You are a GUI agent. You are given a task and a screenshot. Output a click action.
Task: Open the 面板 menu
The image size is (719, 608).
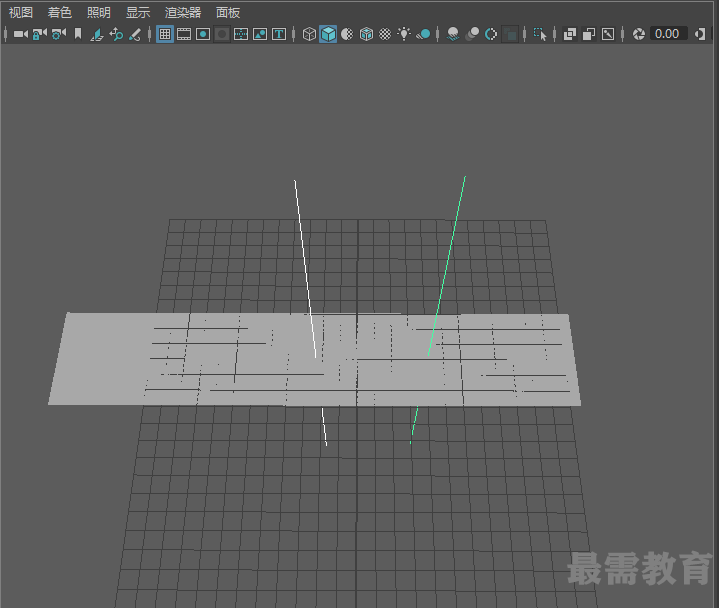tap(228, 12)
